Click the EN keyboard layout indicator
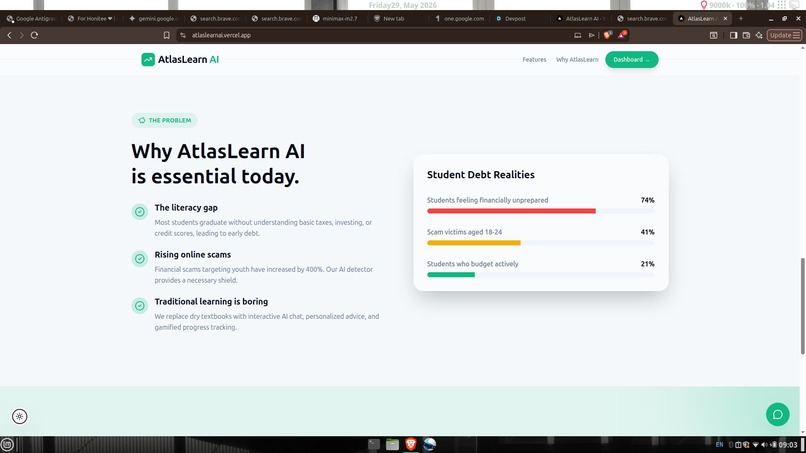This screenshot has height=453, width=806. (719, 445)
